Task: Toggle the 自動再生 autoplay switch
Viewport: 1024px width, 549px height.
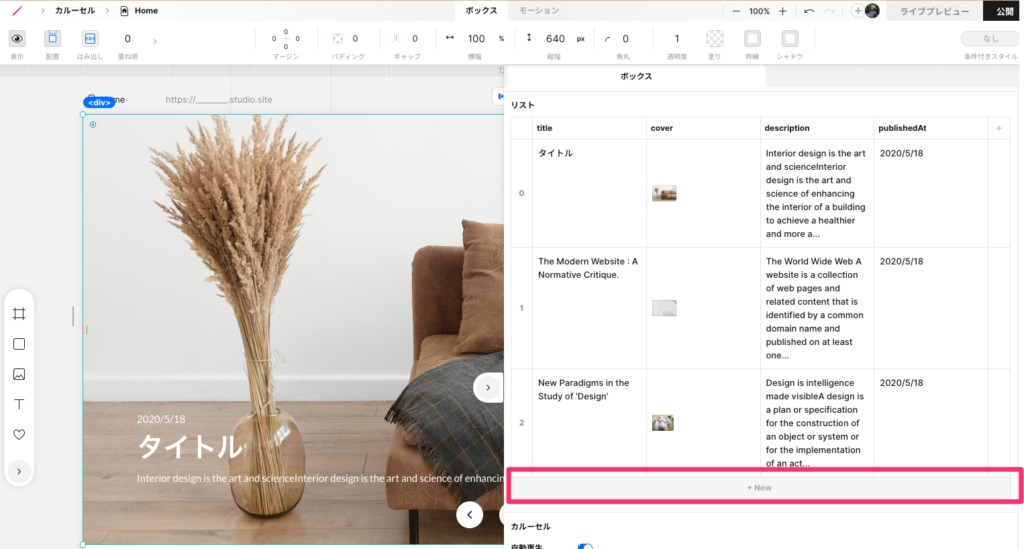Action: click(x=584, y=546)
